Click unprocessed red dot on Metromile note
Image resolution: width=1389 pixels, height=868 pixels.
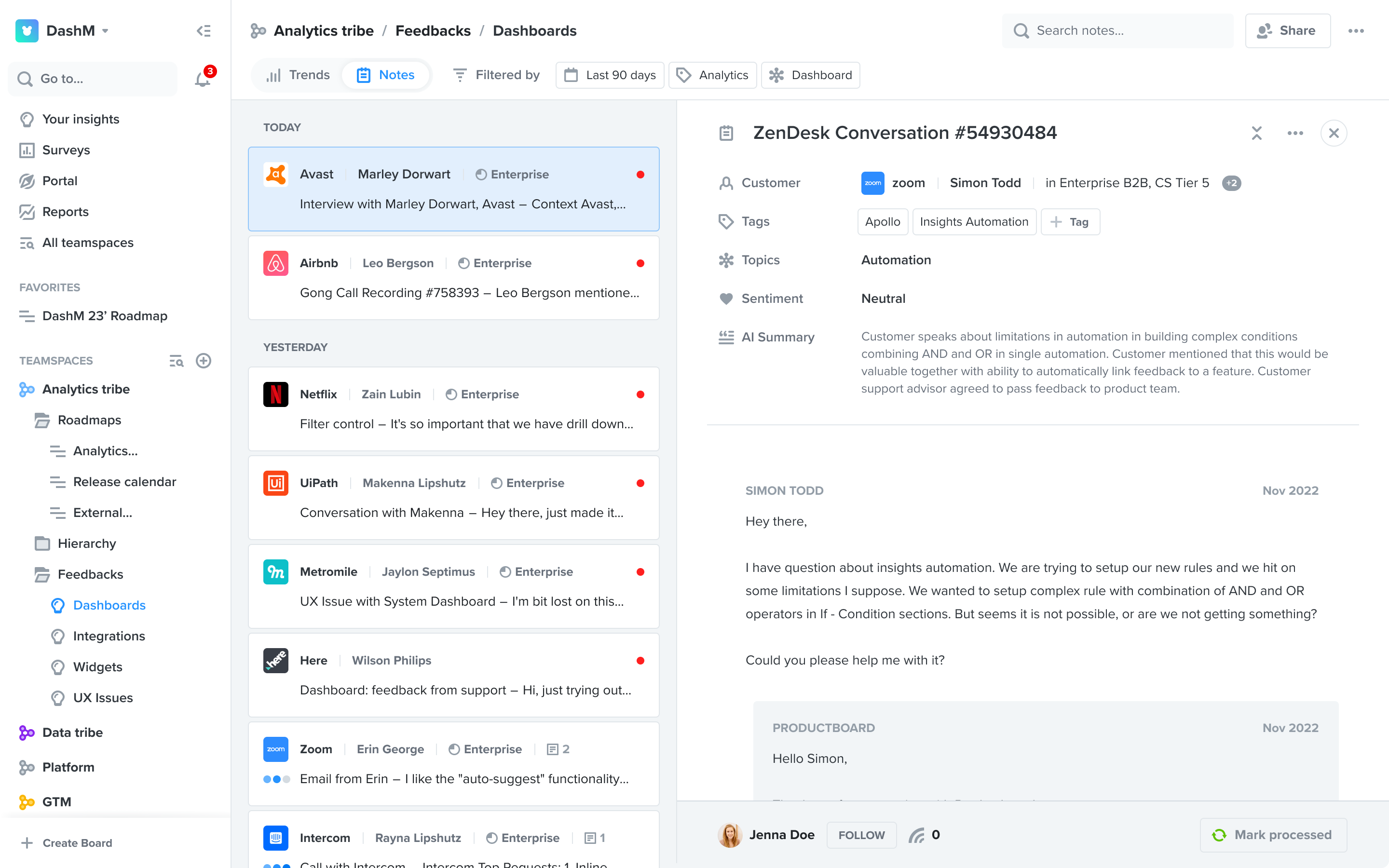[x=640, y=572]
